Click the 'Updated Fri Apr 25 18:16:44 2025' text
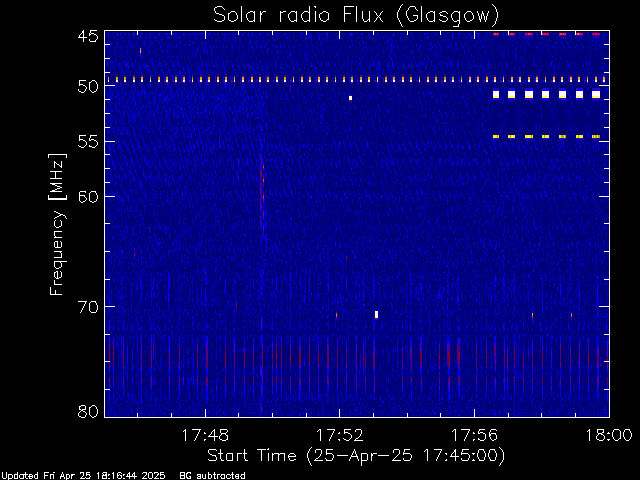The width and height of the screenshot is (640, 480). (x=83, y=476)
